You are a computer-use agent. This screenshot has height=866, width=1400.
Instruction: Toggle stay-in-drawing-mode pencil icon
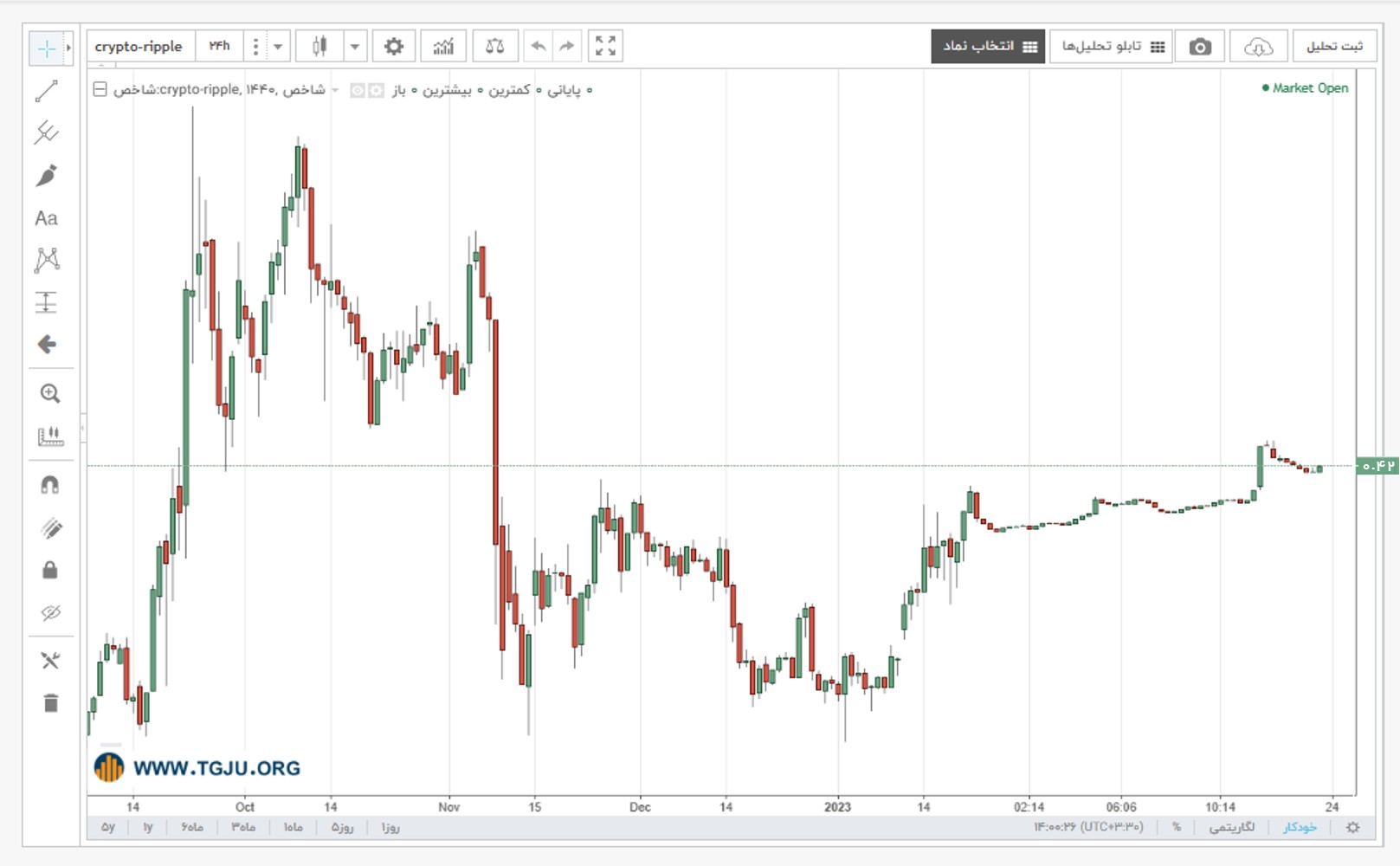click(x=50, y=527)
